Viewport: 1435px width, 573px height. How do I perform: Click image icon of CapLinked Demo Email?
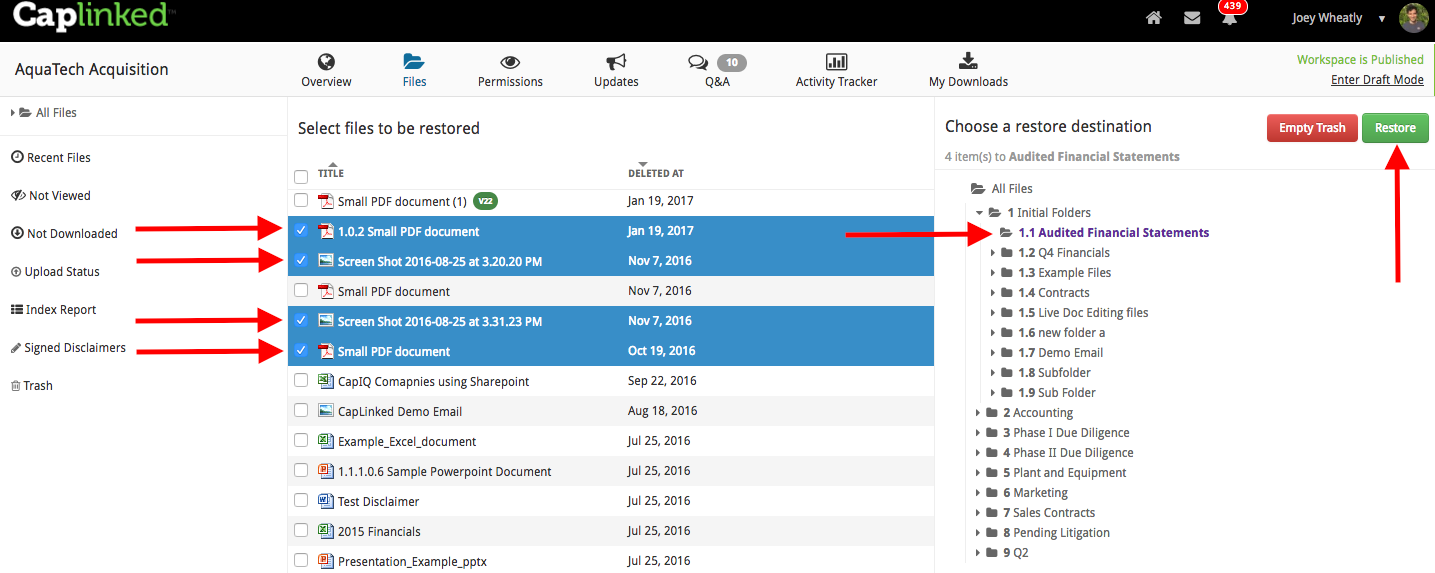point(325,411)
